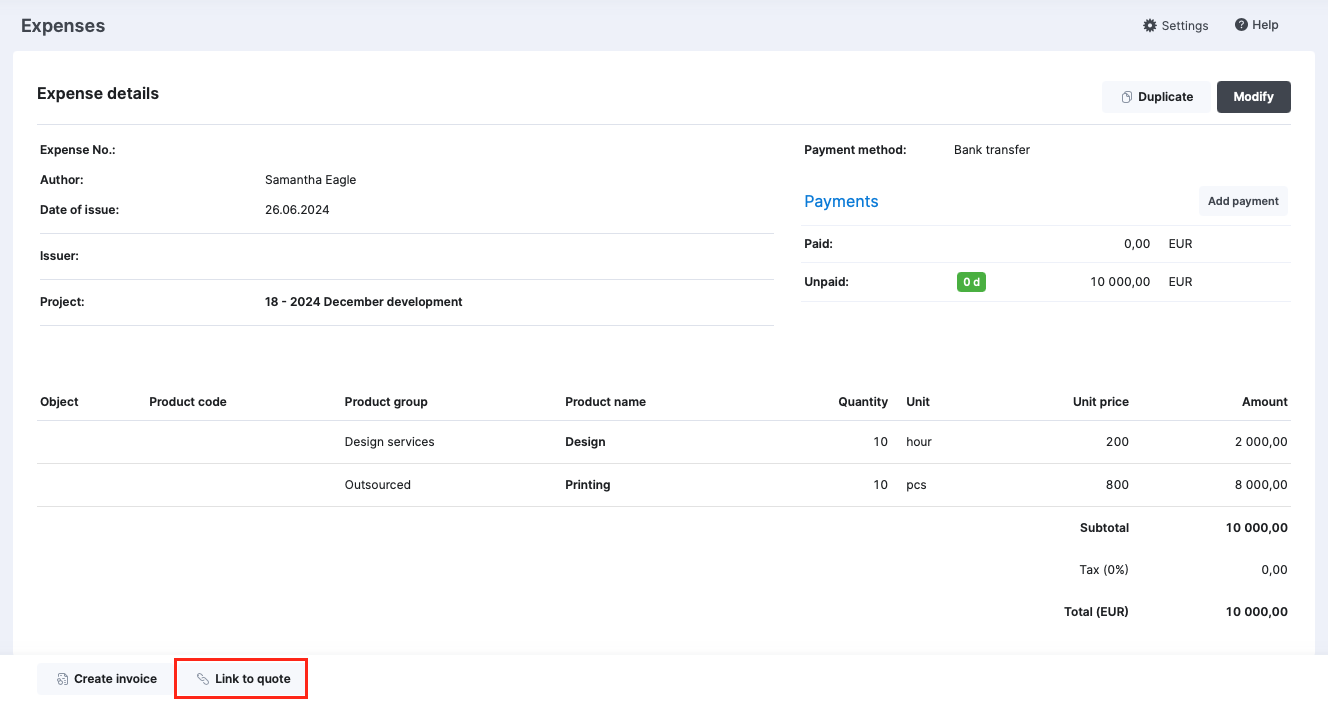The height and width of the screenshot is (701, 1328).
Task: Click the Modify button
Action: 1254,97
